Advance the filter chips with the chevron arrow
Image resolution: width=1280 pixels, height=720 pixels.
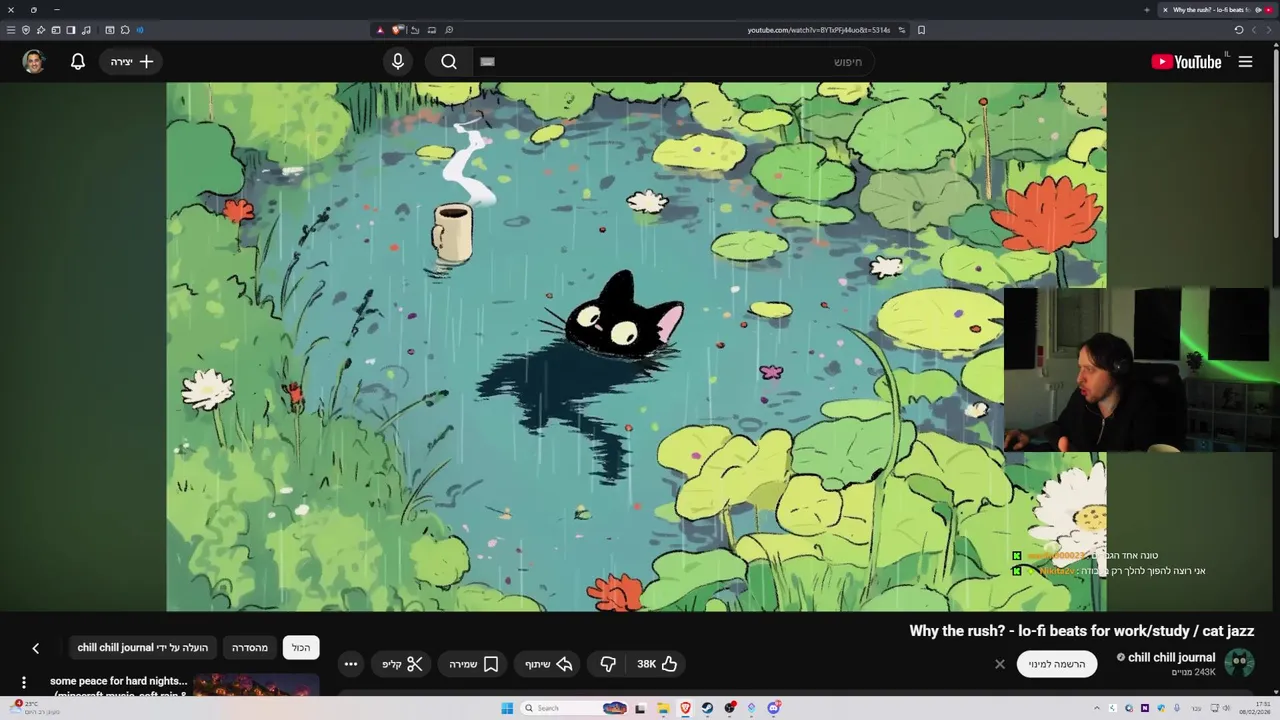35,648
